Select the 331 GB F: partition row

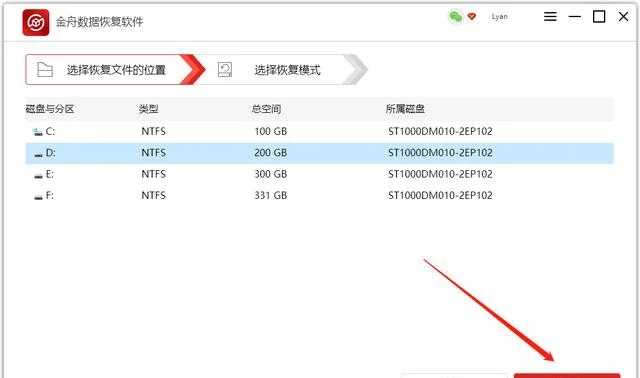(x=320, y=196)
